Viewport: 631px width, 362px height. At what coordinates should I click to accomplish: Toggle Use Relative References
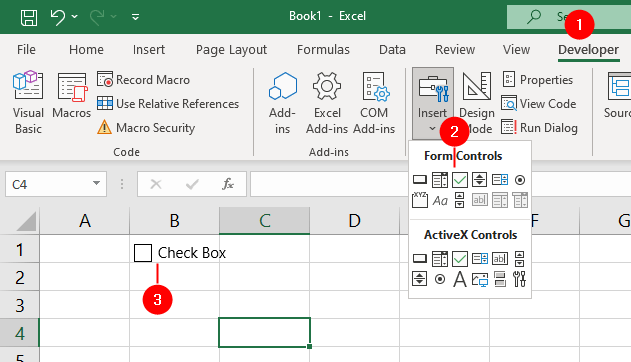coord(168,104)
